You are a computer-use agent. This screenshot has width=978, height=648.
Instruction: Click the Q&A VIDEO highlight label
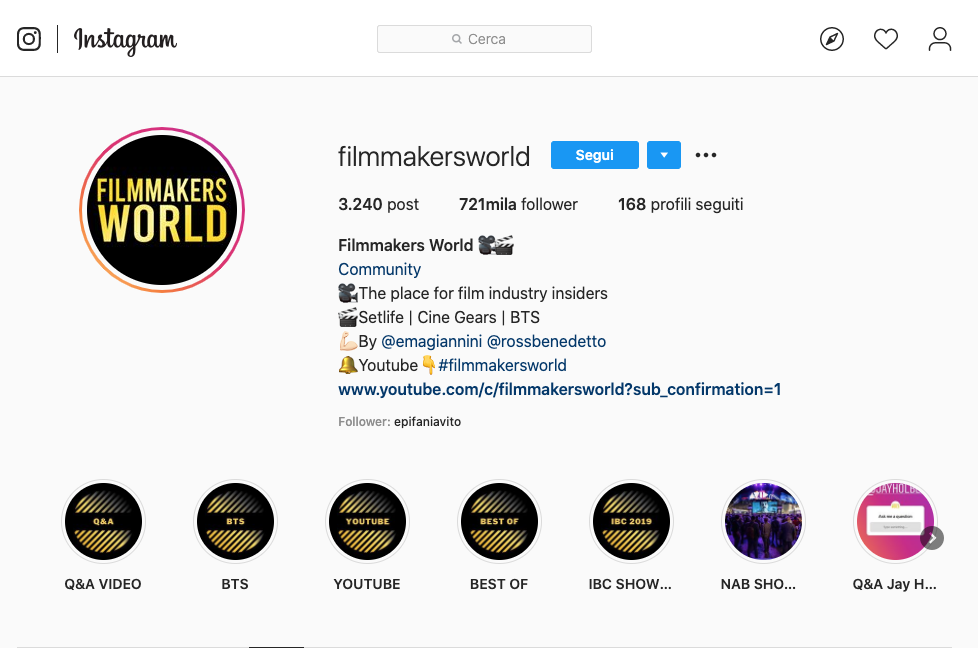(103, 584)
